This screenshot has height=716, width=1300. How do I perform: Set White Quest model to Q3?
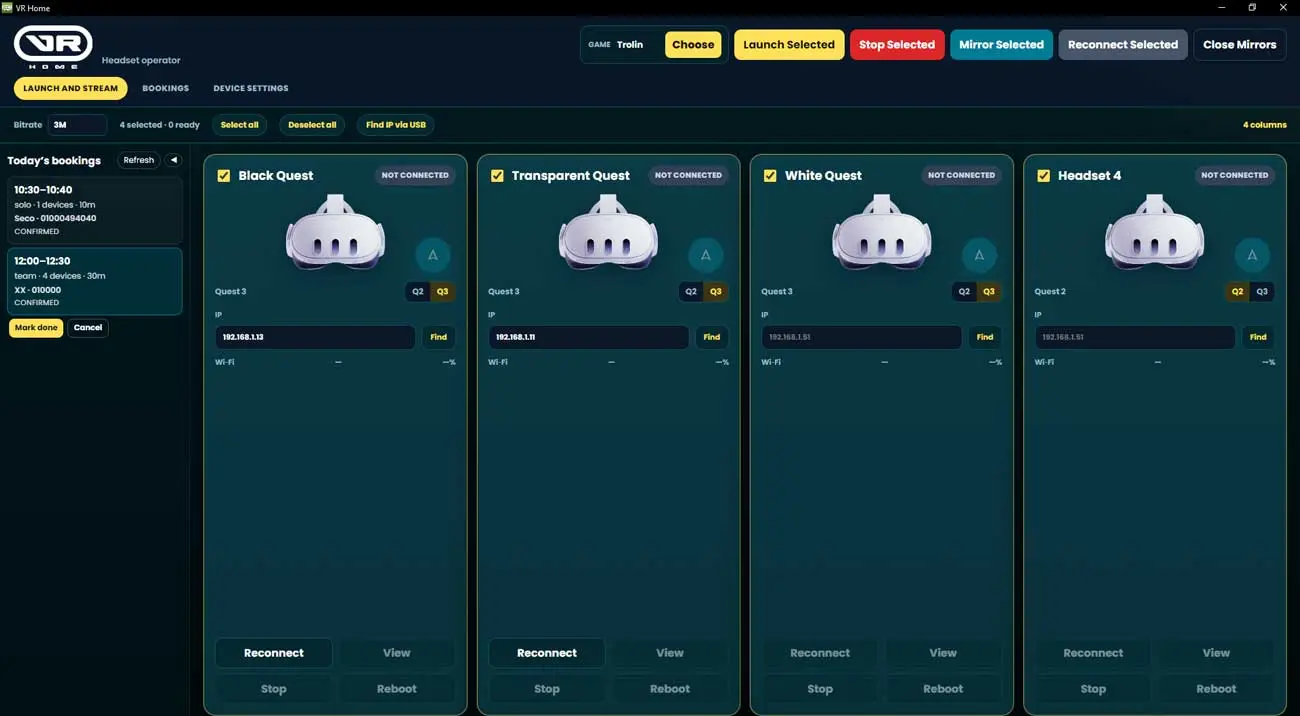click(x=989, y=292)
